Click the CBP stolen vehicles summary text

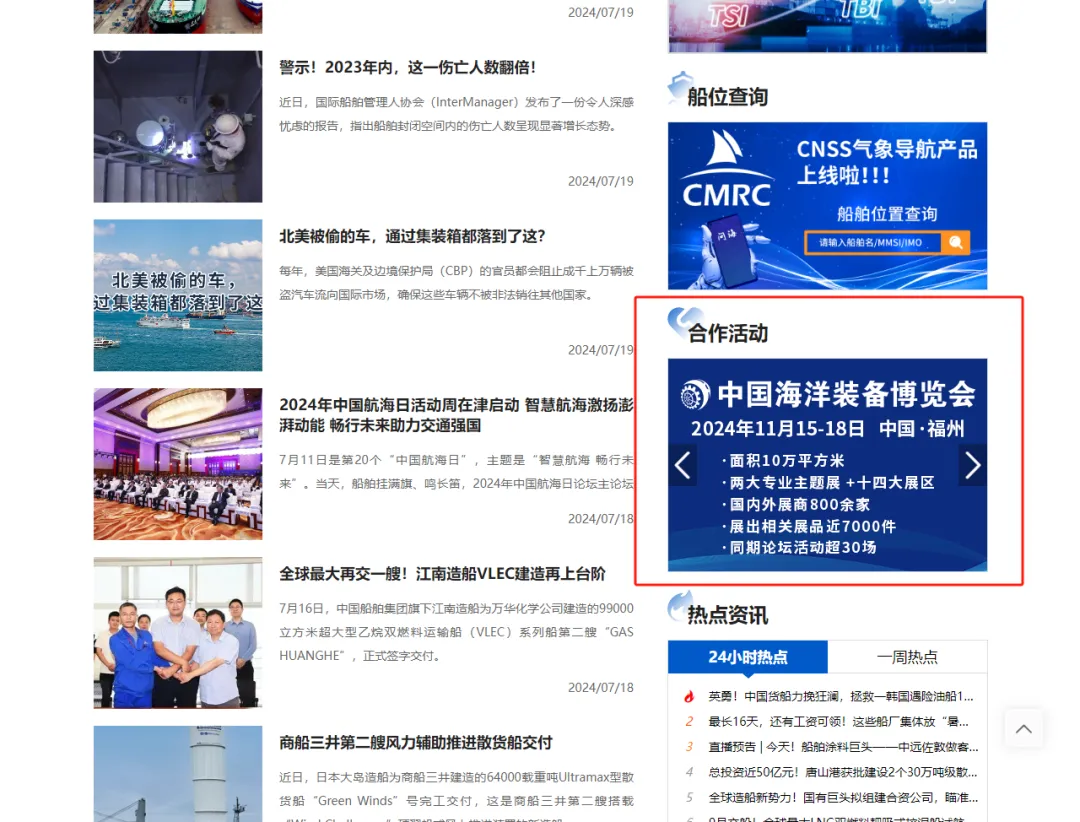coord(456,282)
